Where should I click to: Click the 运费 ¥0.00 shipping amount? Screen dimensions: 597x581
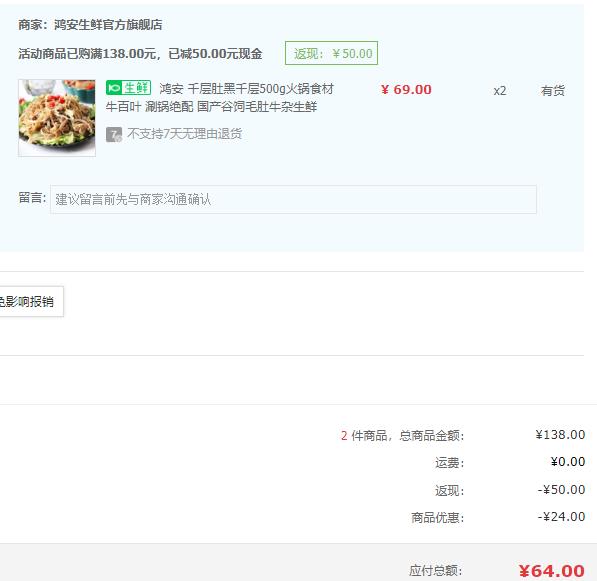click(x=568, y=462)
